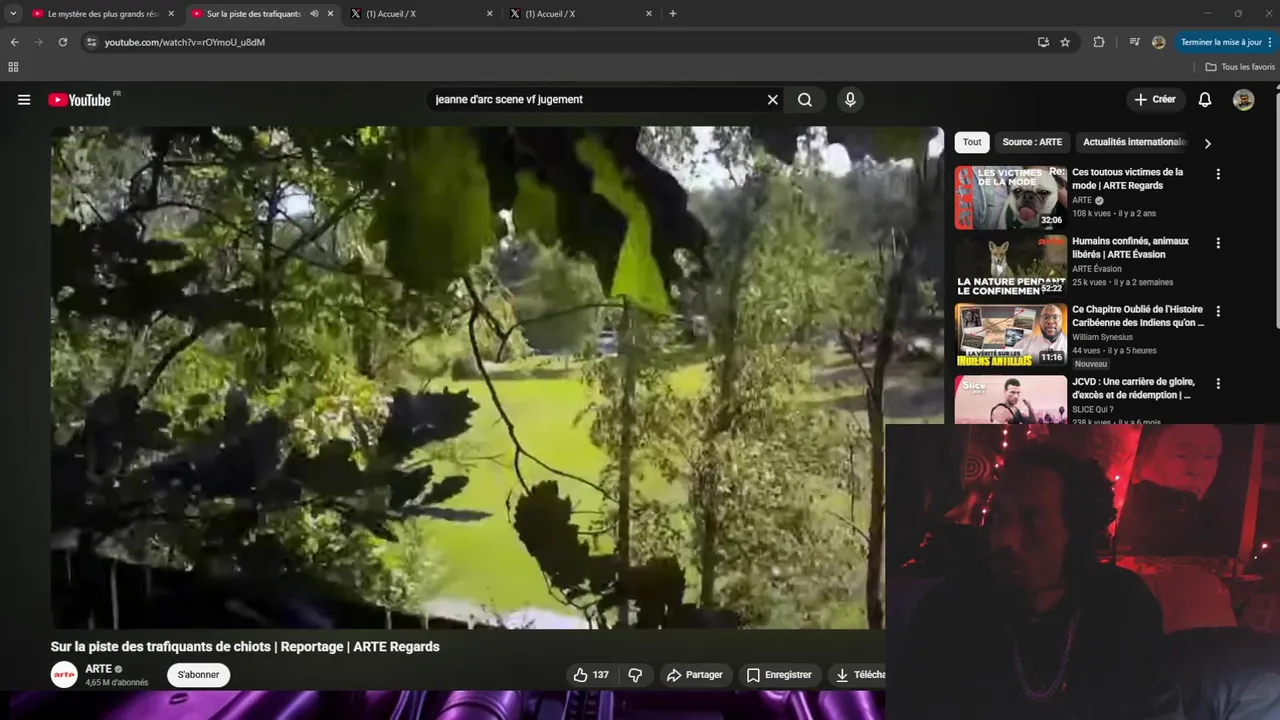Show next filter chips with arrow
Image resolution: width=1280 pixels, height=720 pixels.
(1207, 143)
